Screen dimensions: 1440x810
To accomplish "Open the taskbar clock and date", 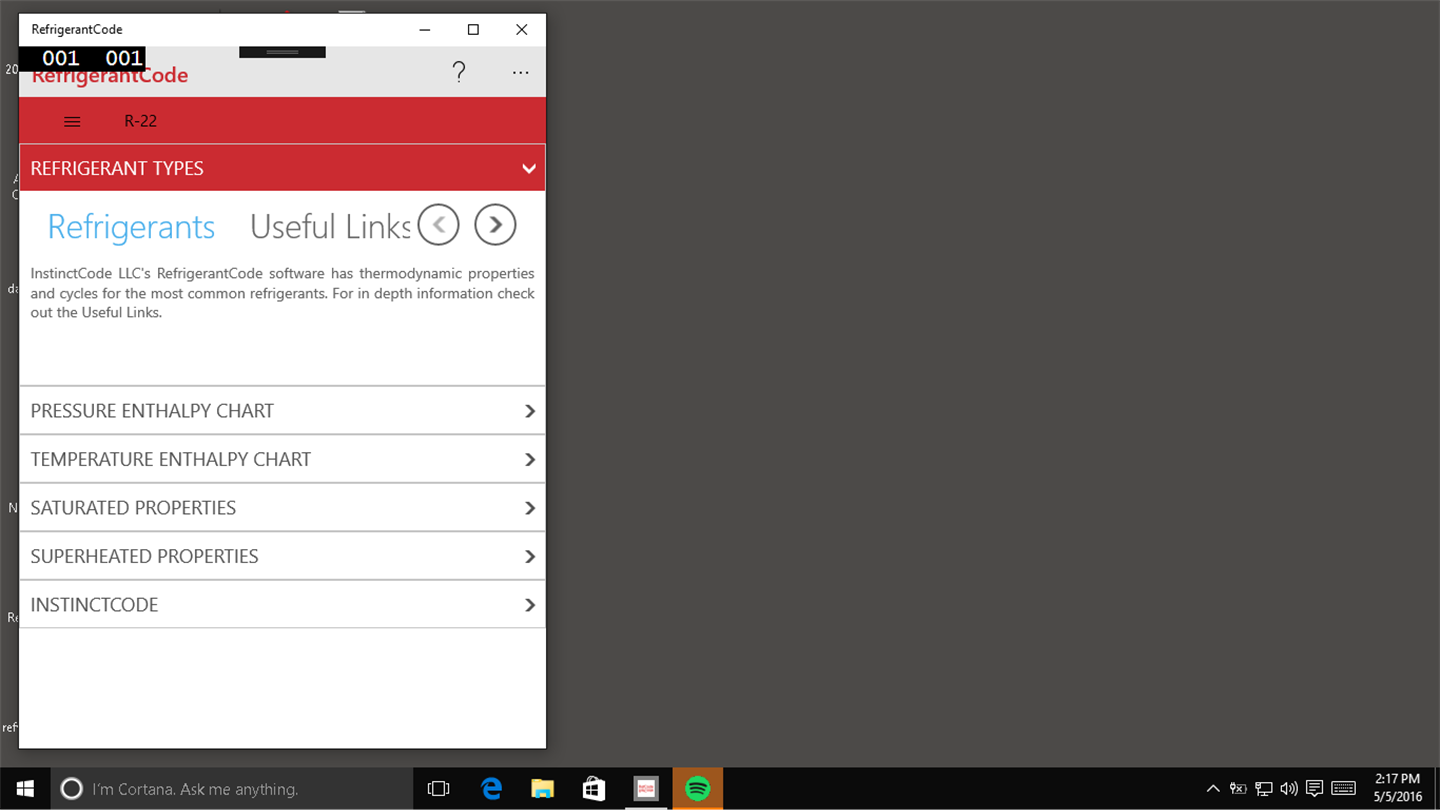I will [x=1397, y=788].
